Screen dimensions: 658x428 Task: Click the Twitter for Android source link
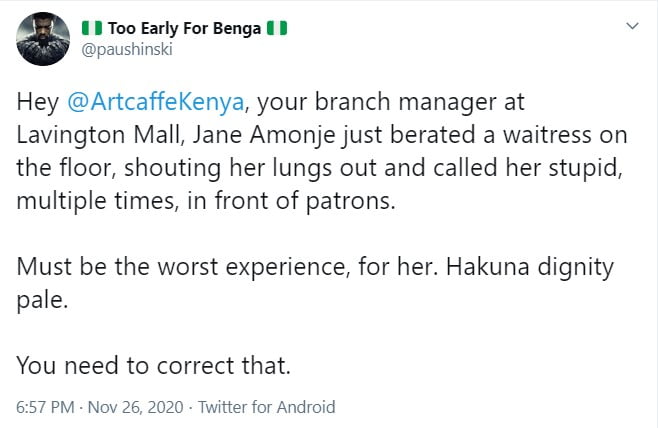(267, 407)
